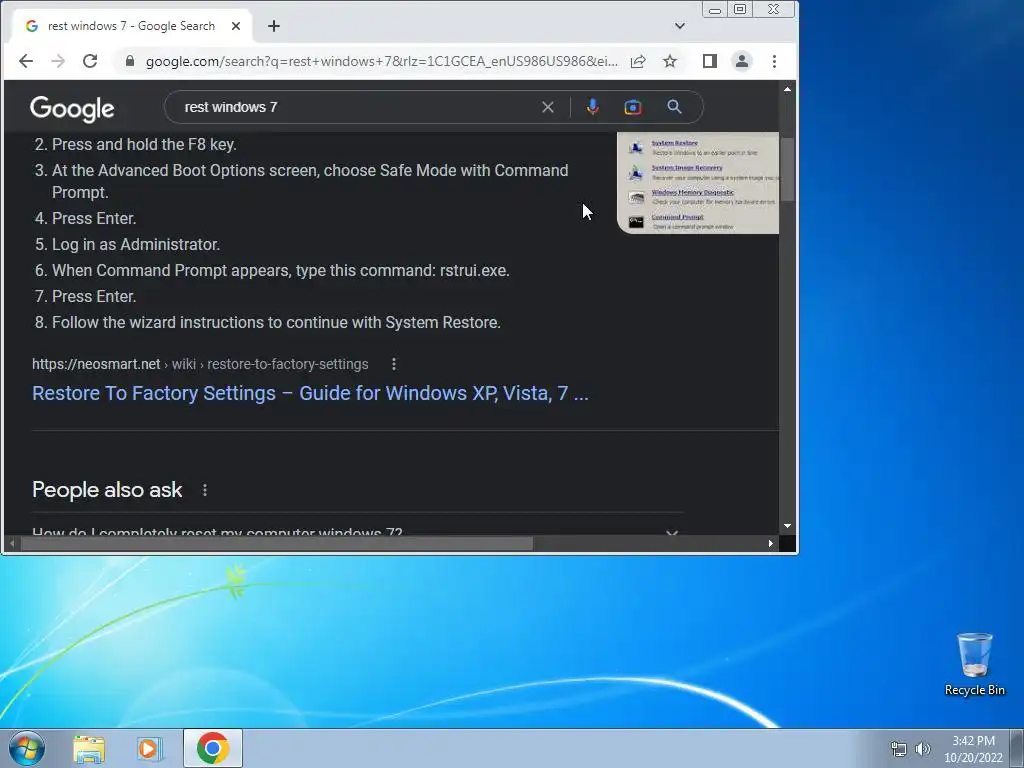
Task: Click the 'Follow the wizard instructions' step
Action: [276, 323]
